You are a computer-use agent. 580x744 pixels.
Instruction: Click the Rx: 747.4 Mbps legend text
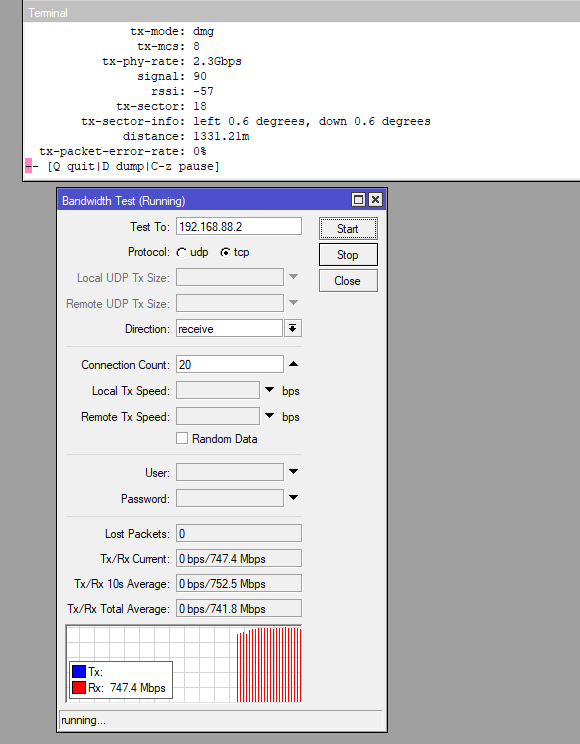click(127, 688)
